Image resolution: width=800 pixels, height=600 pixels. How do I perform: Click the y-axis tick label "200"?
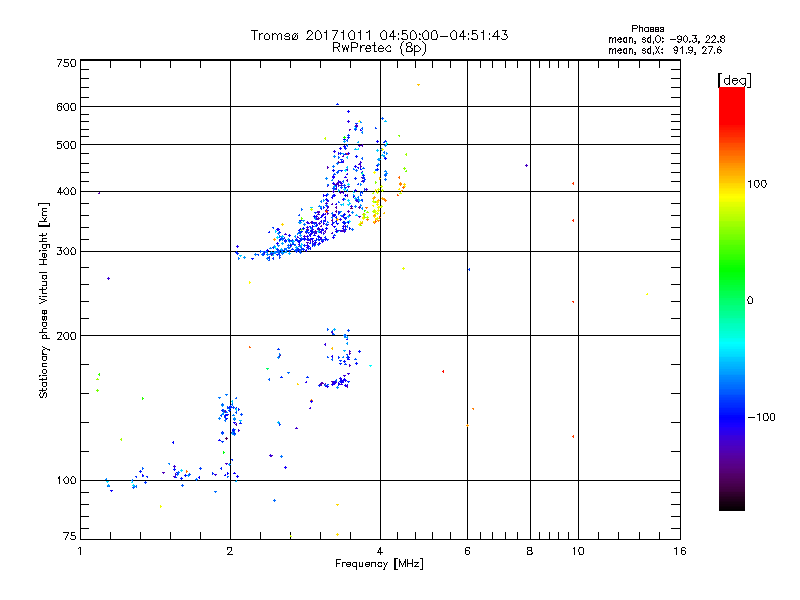click(66, 336)
